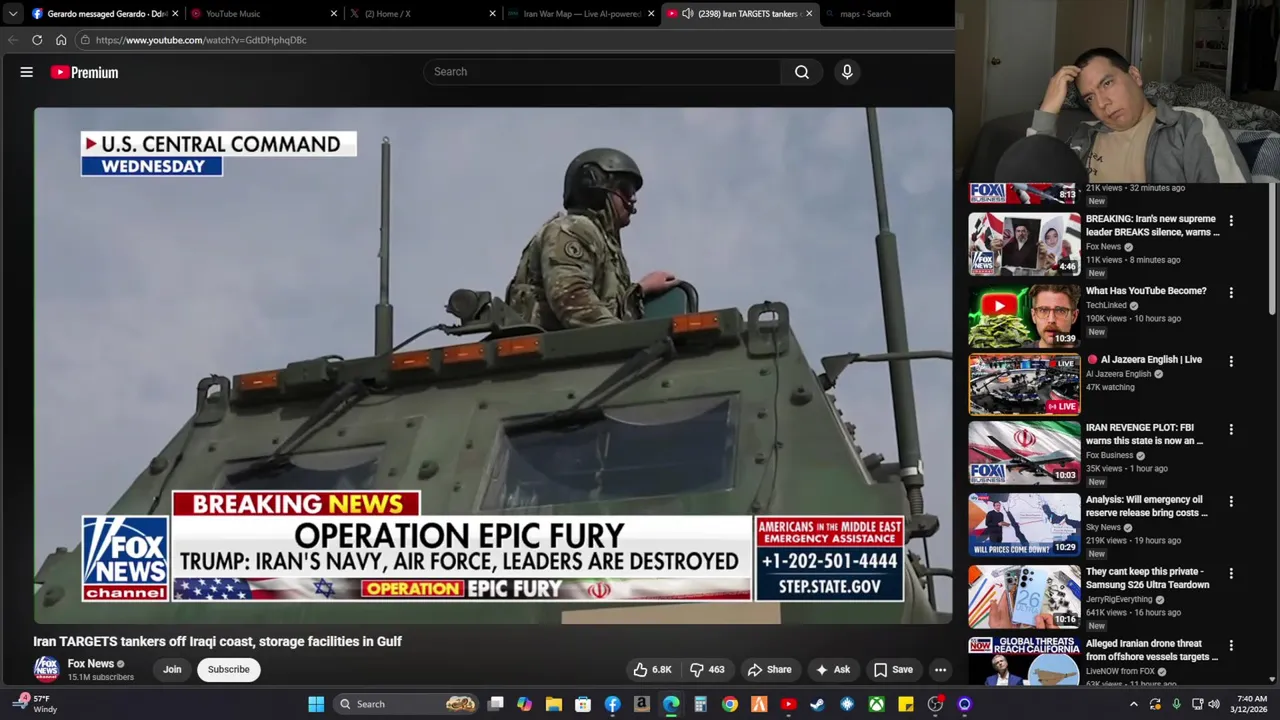1280x720 pixels.
Task: Show hidden system tray icons chevron
Action: 1134,704
